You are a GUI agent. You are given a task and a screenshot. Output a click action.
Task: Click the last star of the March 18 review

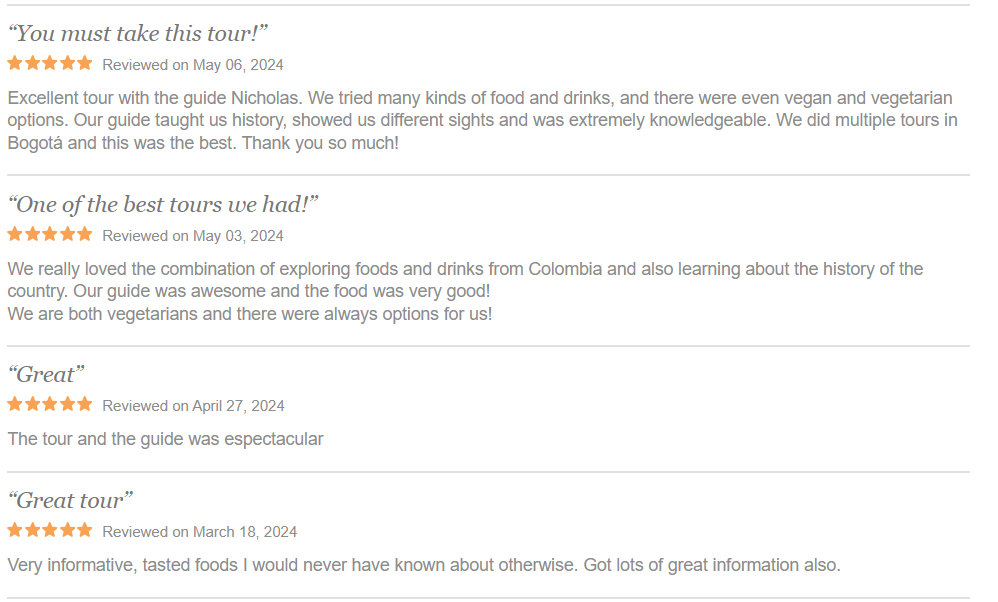click(x=84, y=530)
